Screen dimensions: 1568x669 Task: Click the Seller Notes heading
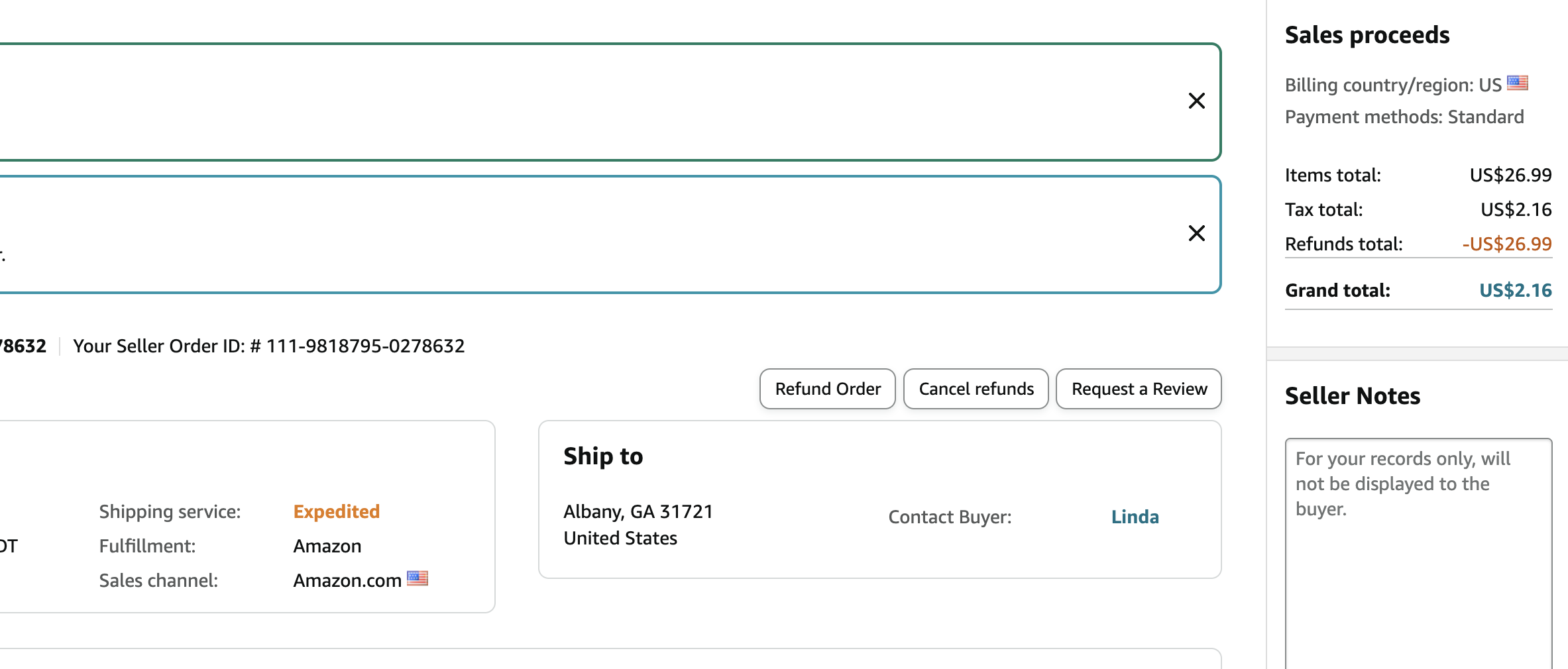1352,395
